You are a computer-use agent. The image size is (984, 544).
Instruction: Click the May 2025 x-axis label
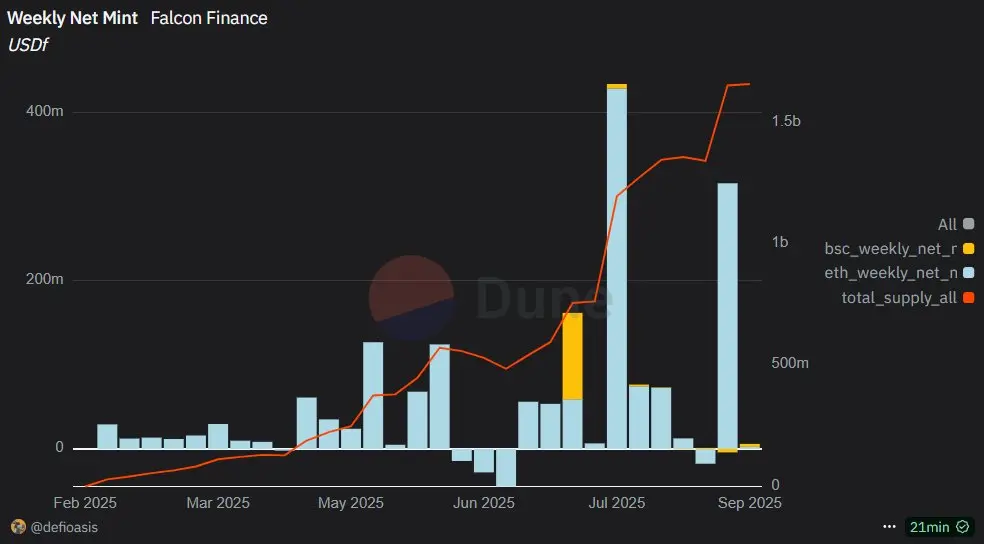point(350,503)
